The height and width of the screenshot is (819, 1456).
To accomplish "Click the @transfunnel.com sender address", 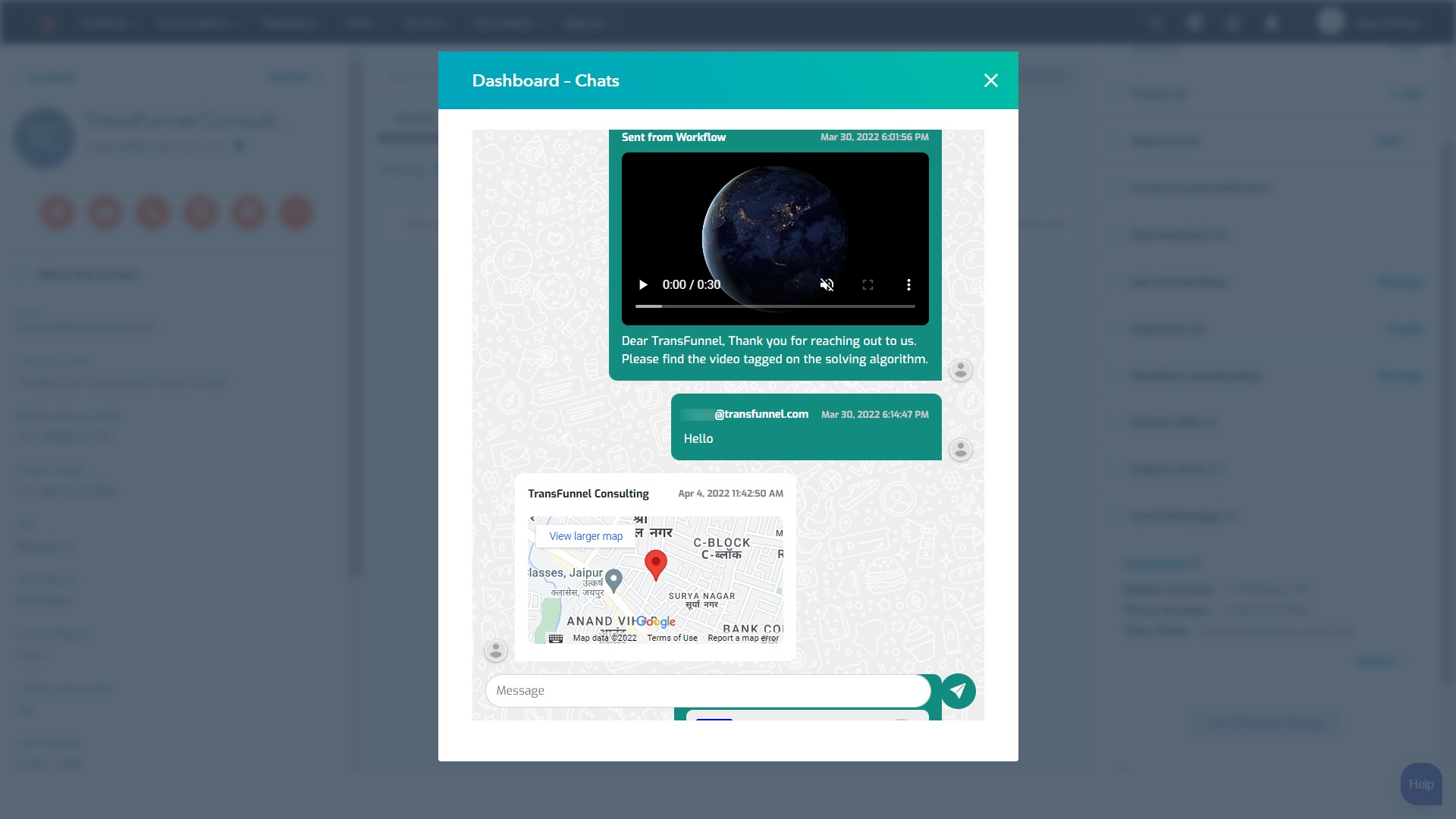I will click(761, 414).
